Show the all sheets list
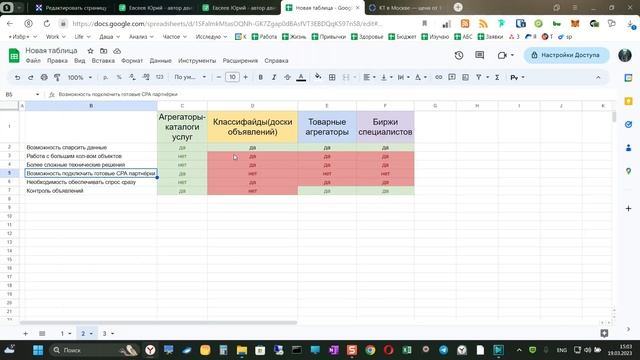This screenshot has width=640, height=360. (x=42, y=333)
